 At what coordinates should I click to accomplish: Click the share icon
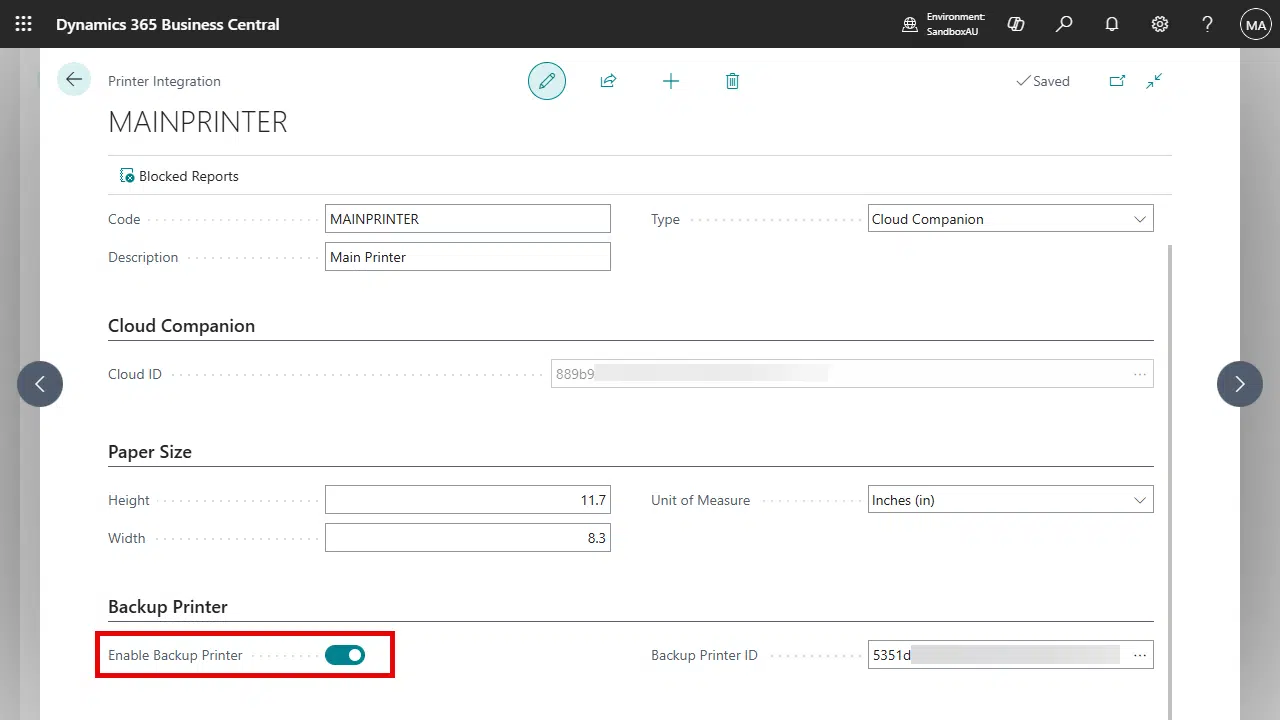pos(608,81)
